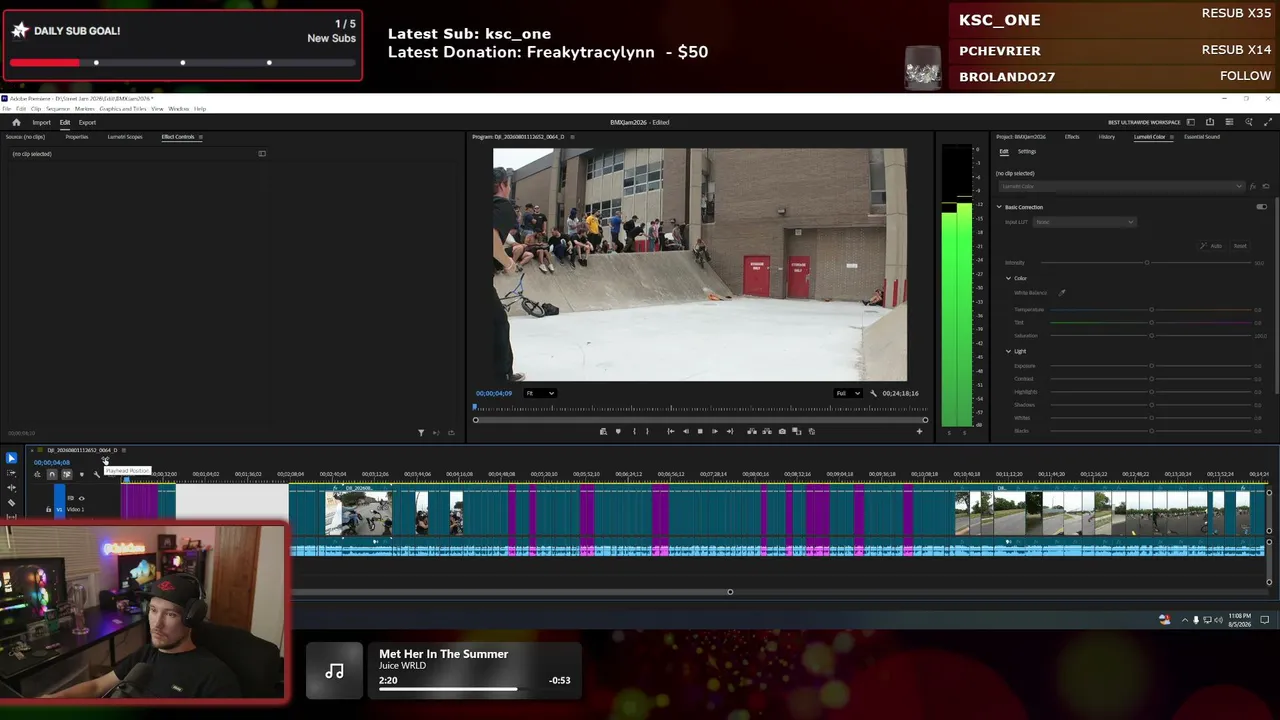The width and height of the screenshot is (1280, 720).
Task: Switch to the History tab
Action: 1107,137
